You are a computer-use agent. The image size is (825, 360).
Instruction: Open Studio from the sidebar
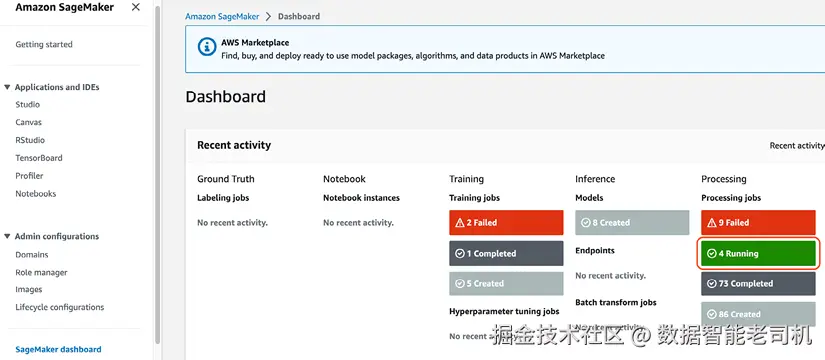27,104
